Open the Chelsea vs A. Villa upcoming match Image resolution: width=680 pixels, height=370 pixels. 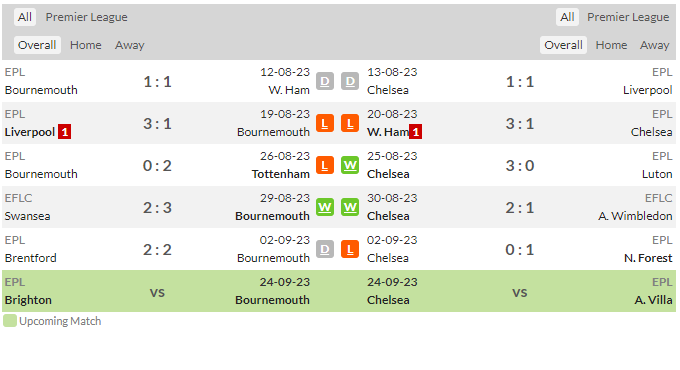[520, 291]
